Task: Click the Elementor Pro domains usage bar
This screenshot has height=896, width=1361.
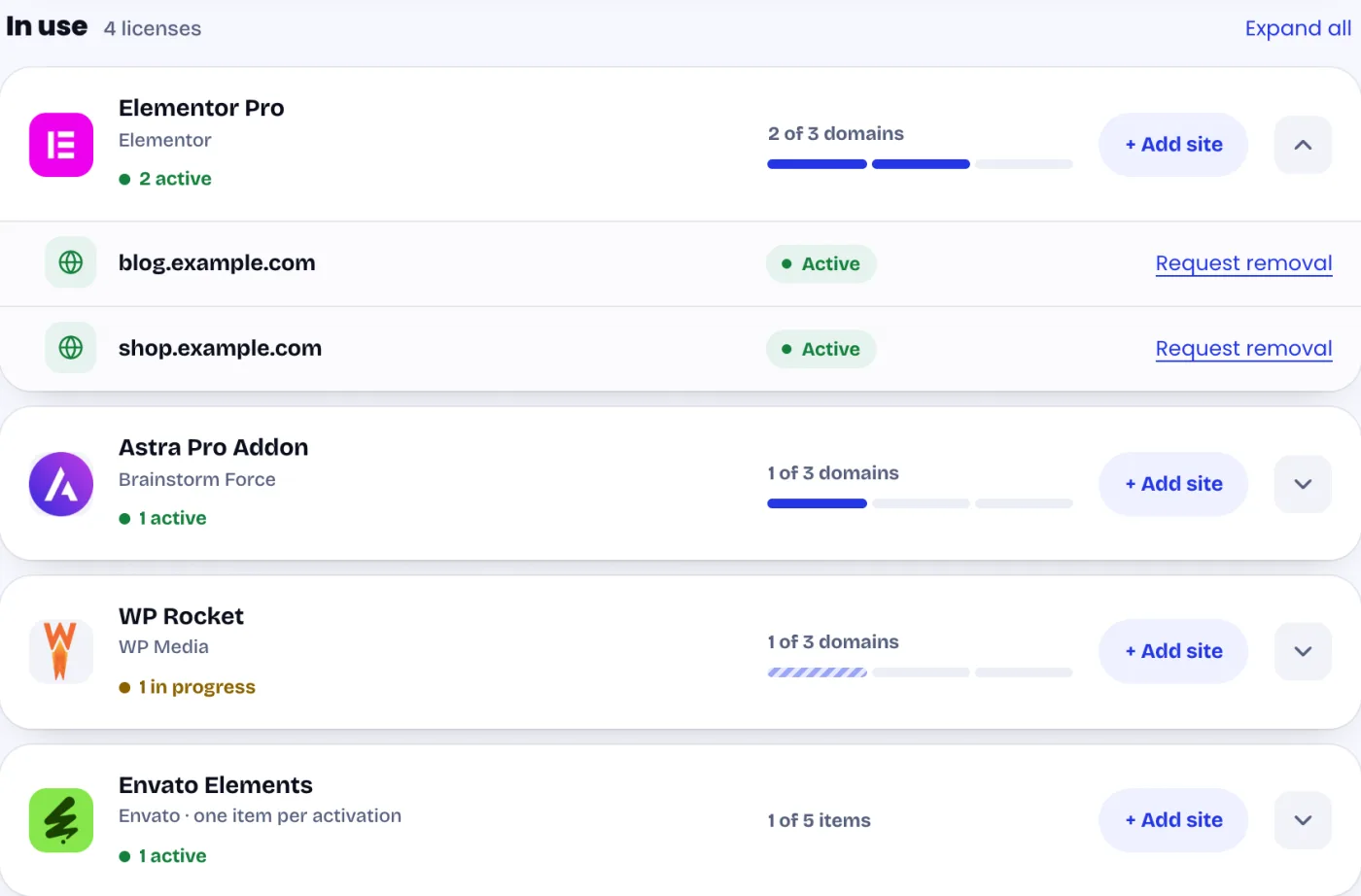Action: click(920, 164)
